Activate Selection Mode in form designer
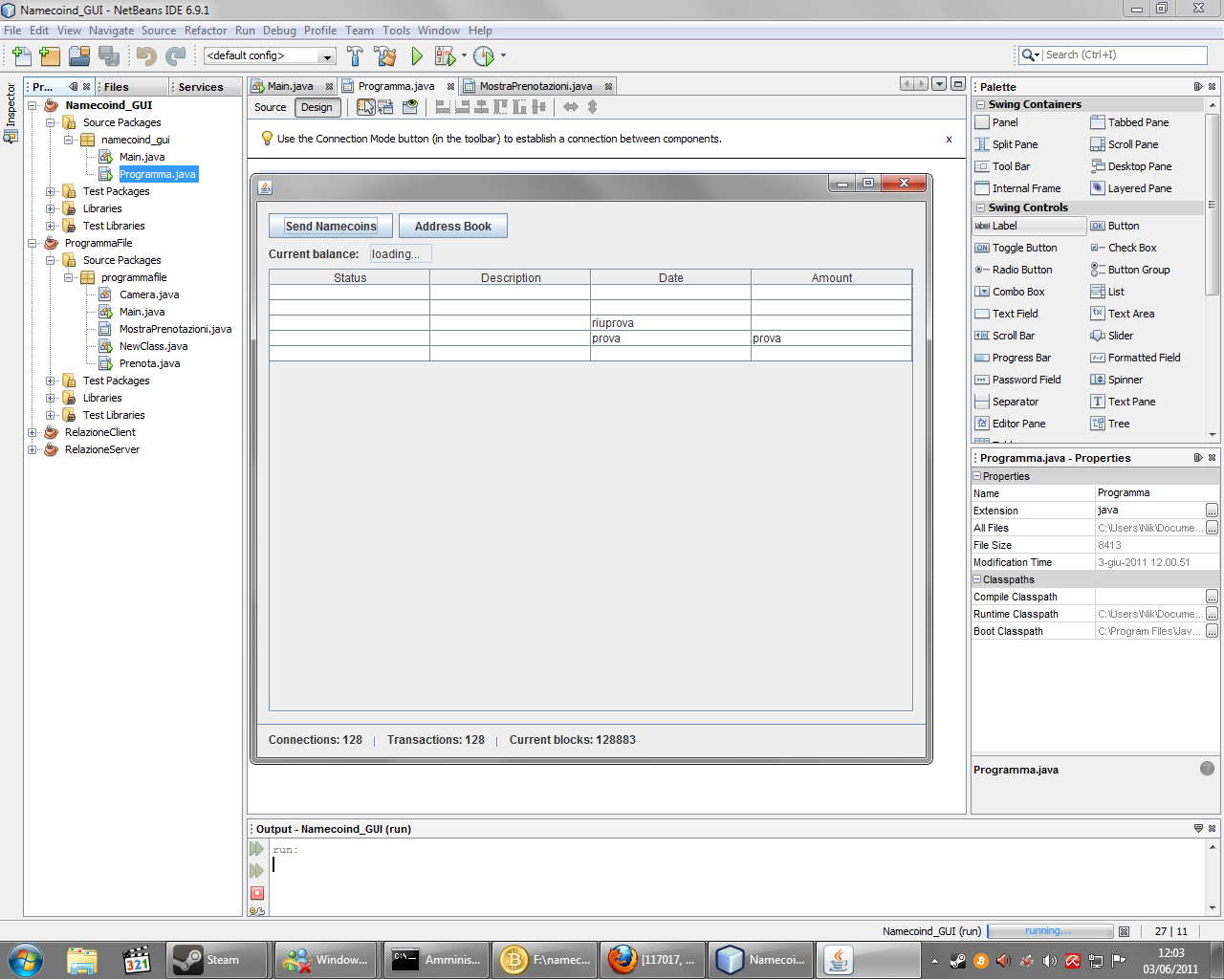The width and height of the screenshot is (1224, 980). pos(365,107)
